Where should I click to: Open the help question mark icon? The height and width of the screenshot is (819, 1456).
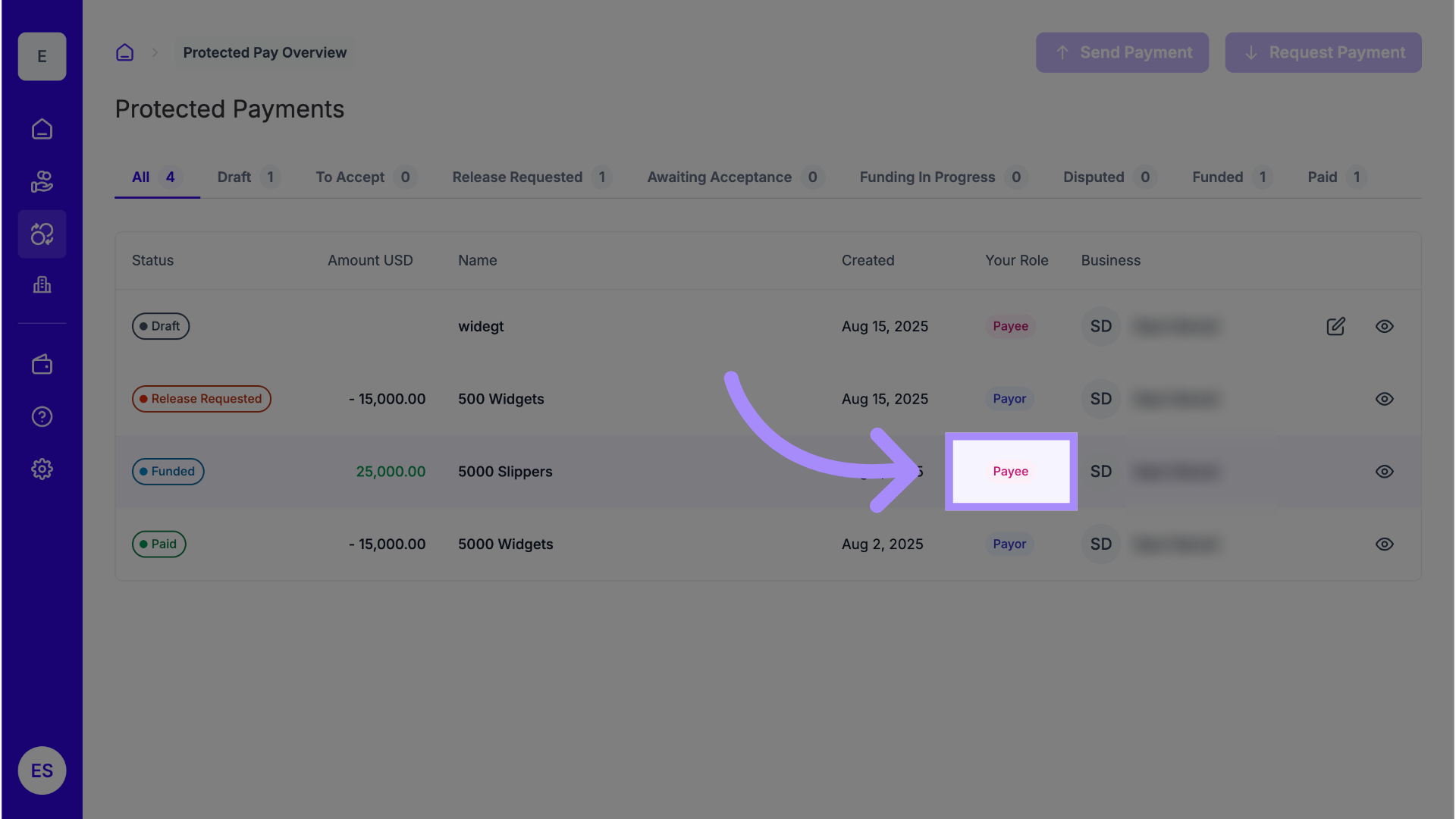coord(42,417)
